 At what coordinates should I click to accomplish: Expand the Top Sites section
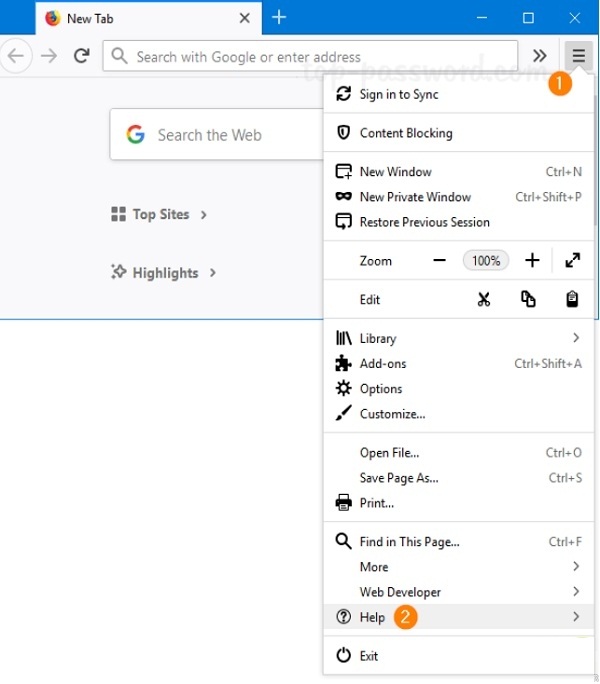160,214
